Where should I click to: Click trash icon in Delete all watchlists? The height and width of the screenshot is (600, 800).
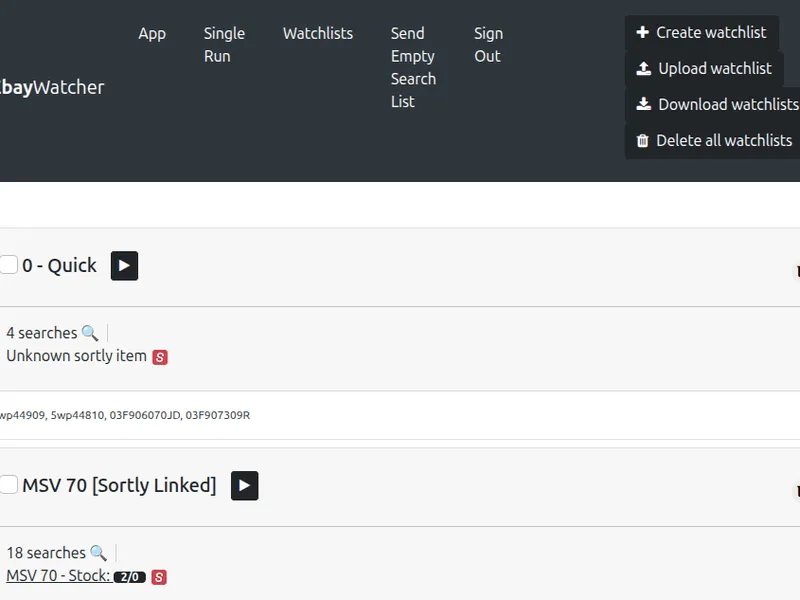point(643,141)
